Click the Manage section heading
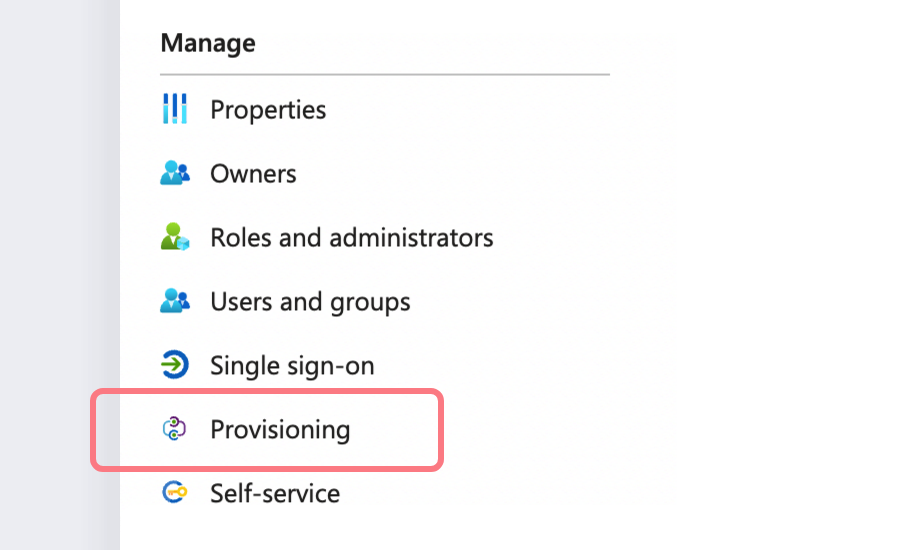The height and width of the screenshot is (550, 912). (x=208, y=43)
